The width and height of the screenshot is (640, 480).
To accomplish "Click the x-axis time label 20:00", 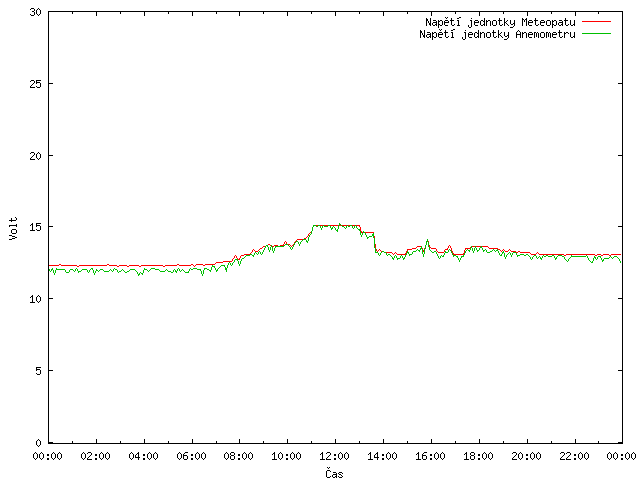I will [x=527, y=456].
